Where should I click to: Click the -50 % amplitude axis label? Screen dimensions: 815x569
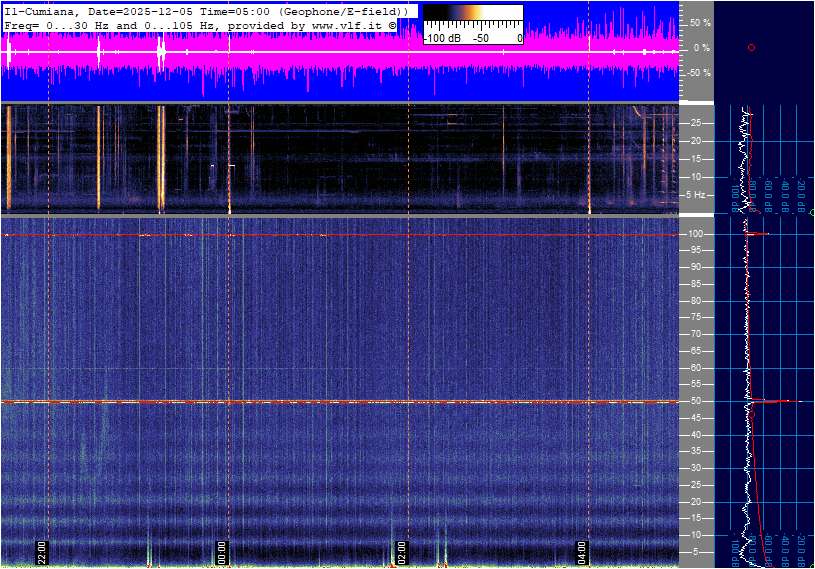click(698, 73)
